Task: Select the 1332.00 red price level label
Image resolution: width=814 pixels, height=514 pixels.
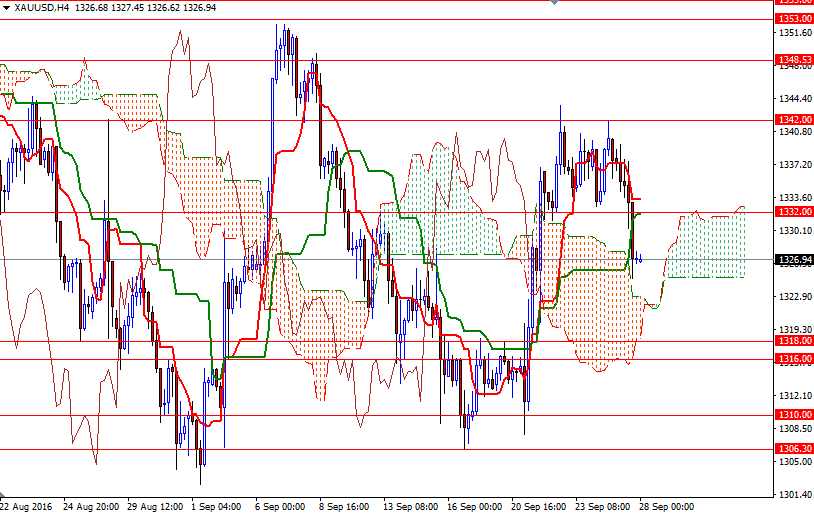Action: point(794,212)
